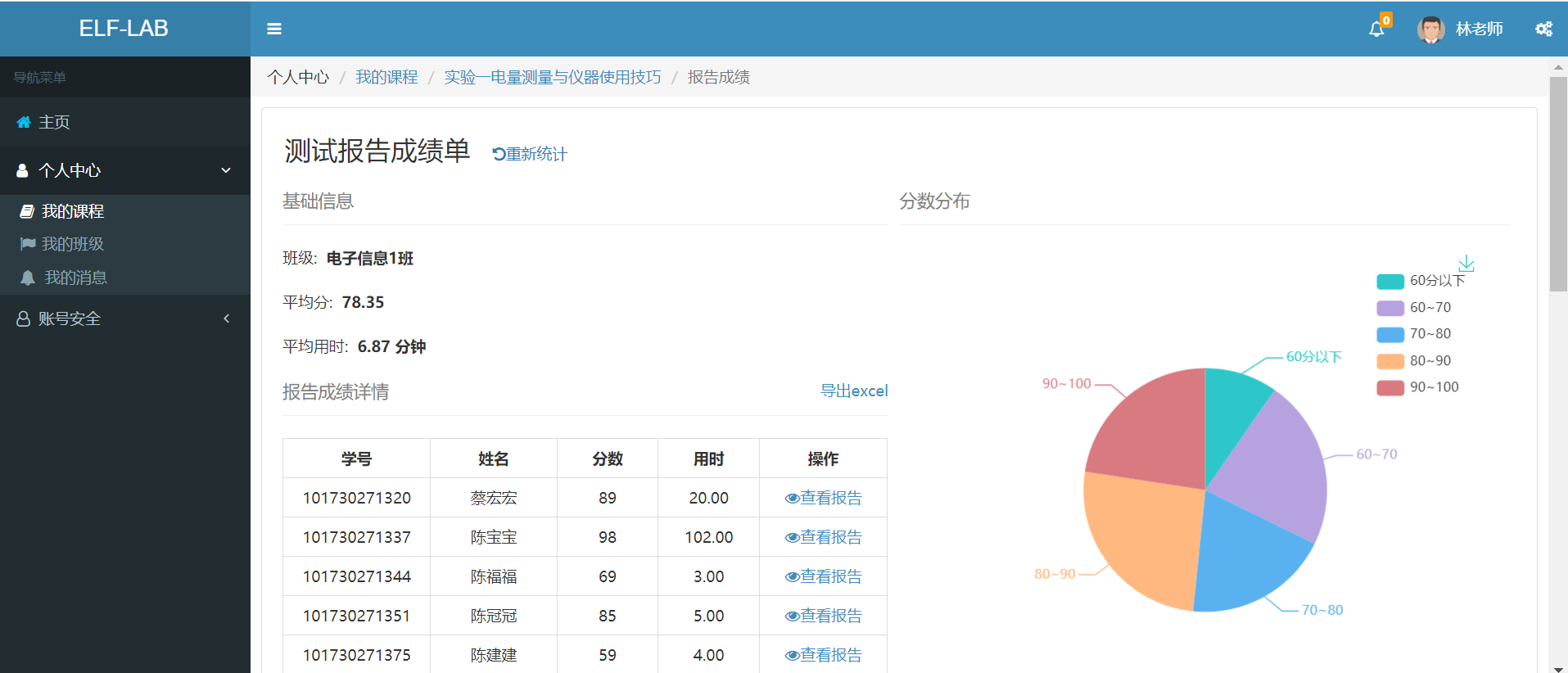Click the notification count badge
Screen dimensions: 1568x673
tap(1386, 20)
